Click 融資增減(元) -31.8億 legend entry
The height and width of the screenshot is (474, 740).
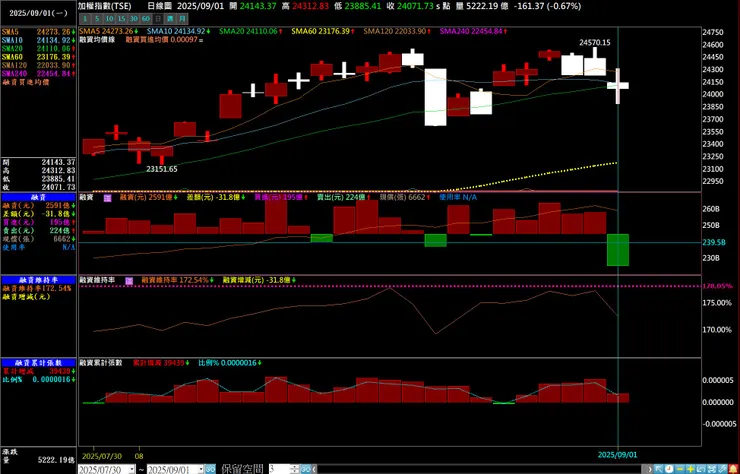click(259, 280)
